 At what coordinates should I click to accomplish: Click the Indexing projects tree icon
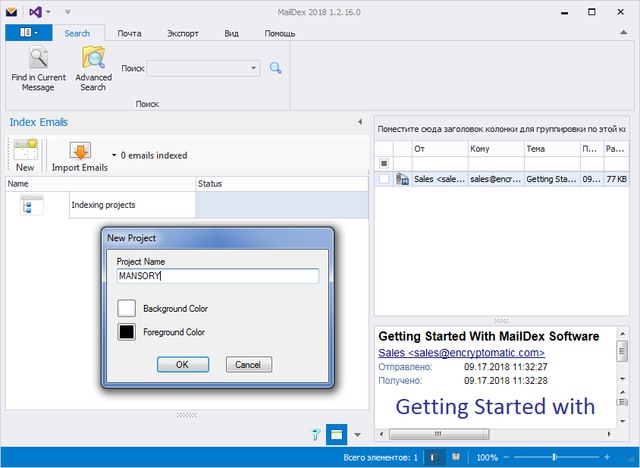click(31, 205)
